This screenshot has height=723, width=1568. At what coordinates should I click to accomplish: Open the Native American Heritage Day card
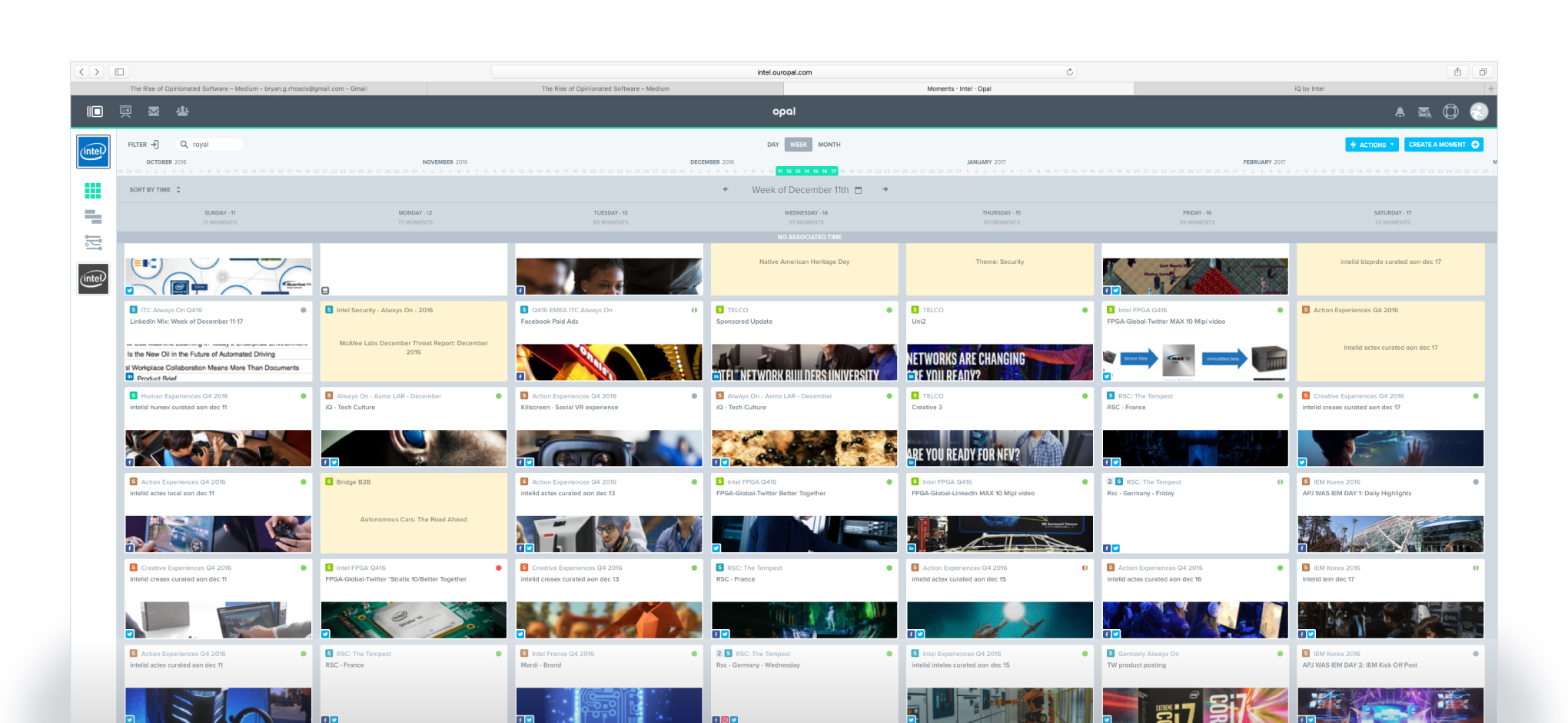pos(804,269)
